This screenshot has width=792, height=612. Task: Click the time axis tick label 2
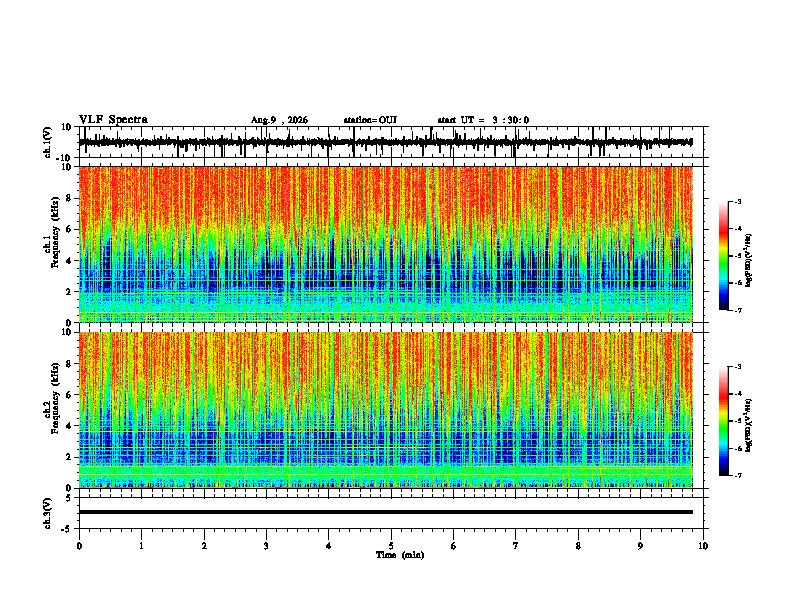pos(204,546)
